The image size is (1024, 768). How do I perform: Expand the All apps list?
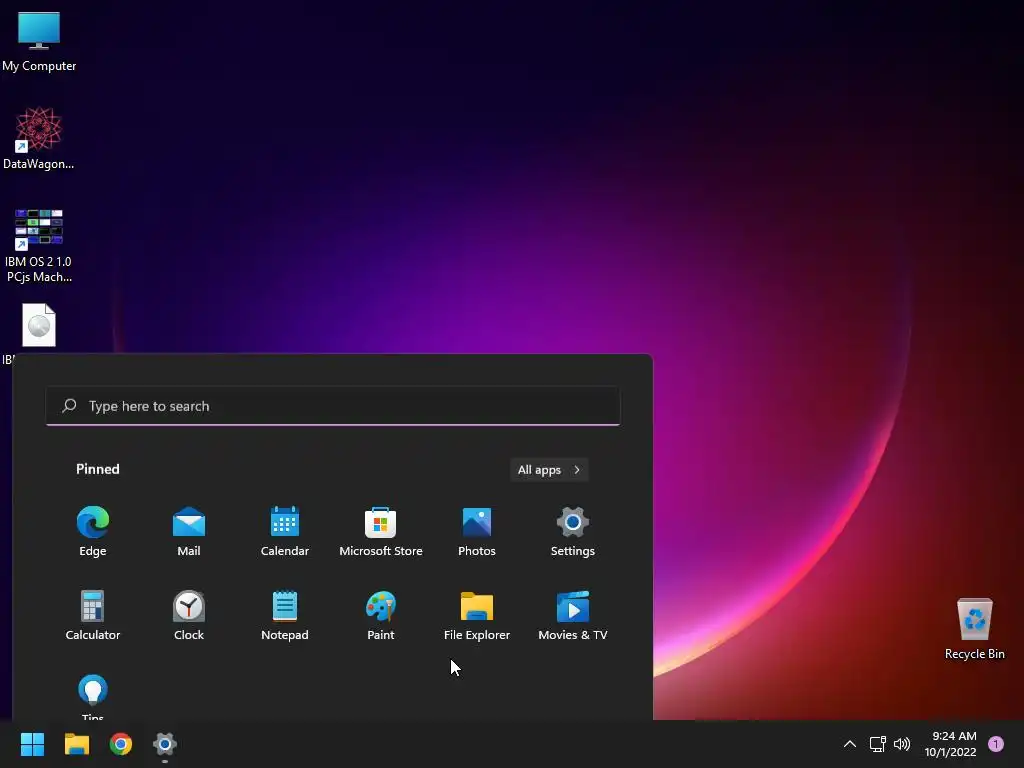(x=549, y=470)
